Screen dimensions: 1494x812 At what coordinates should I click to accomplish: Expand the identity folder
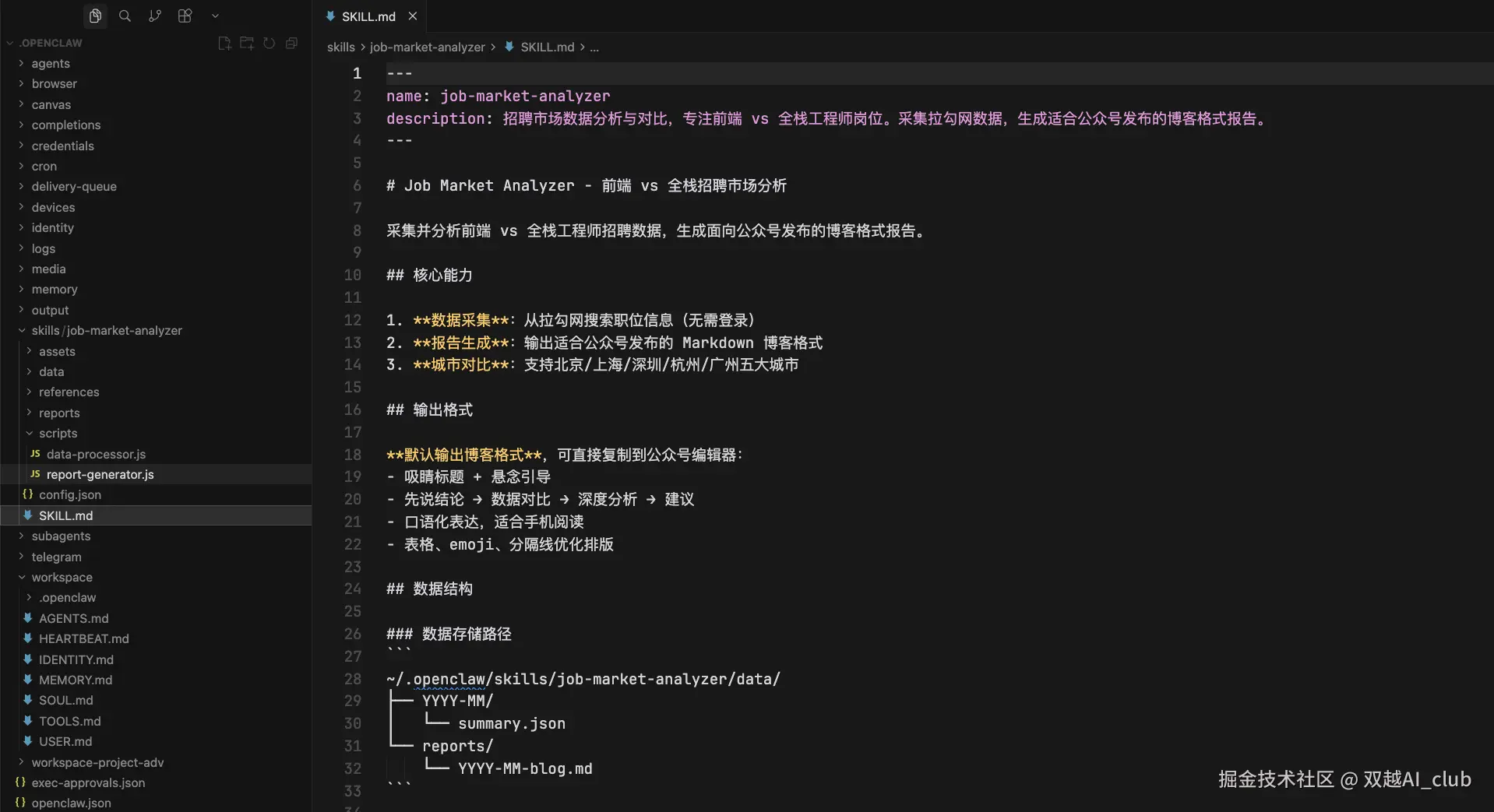tap(53, 228)
